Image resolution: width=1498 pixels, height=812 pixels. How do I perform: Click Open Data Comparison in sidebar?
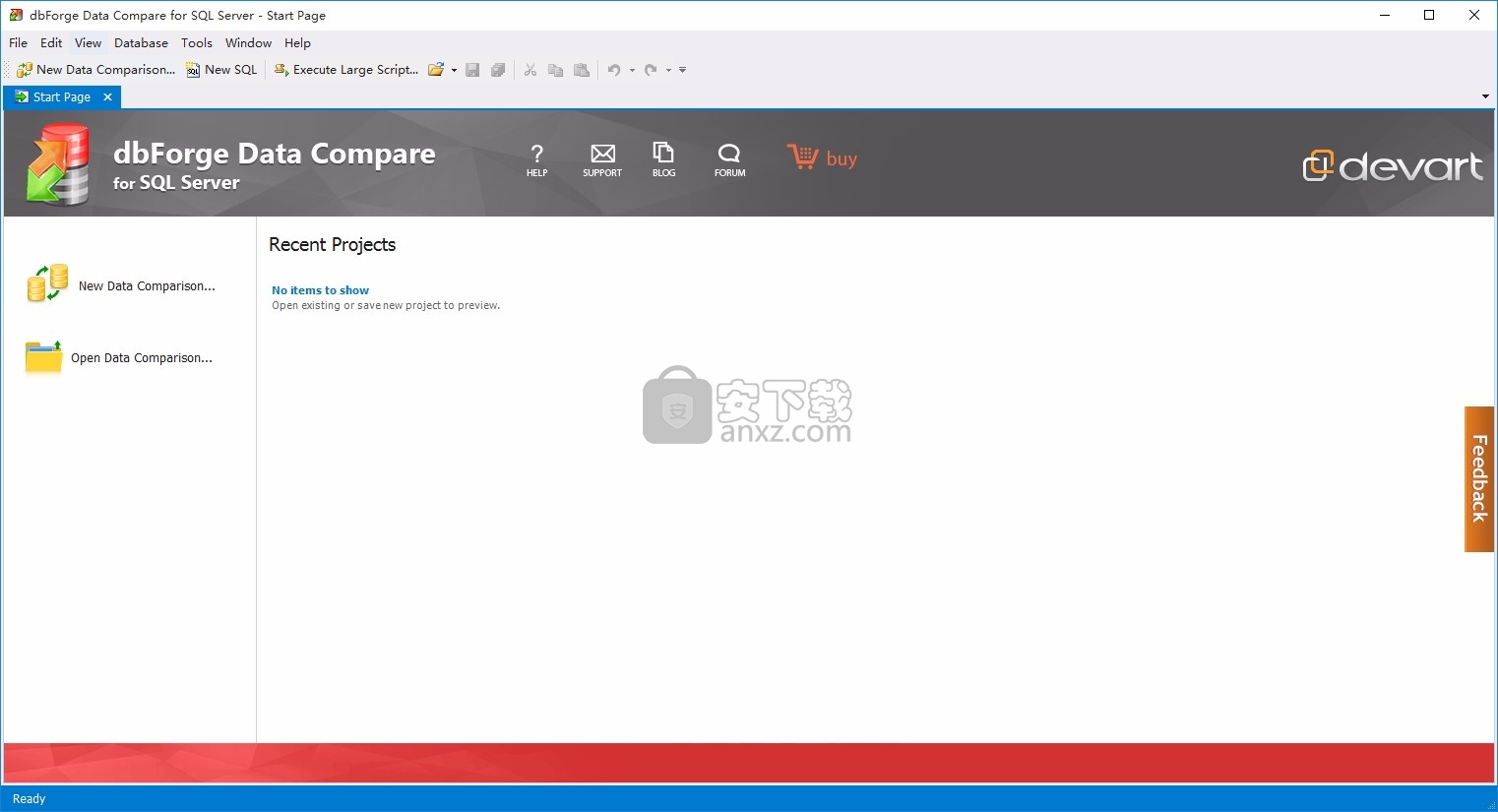tap(119, 357)
